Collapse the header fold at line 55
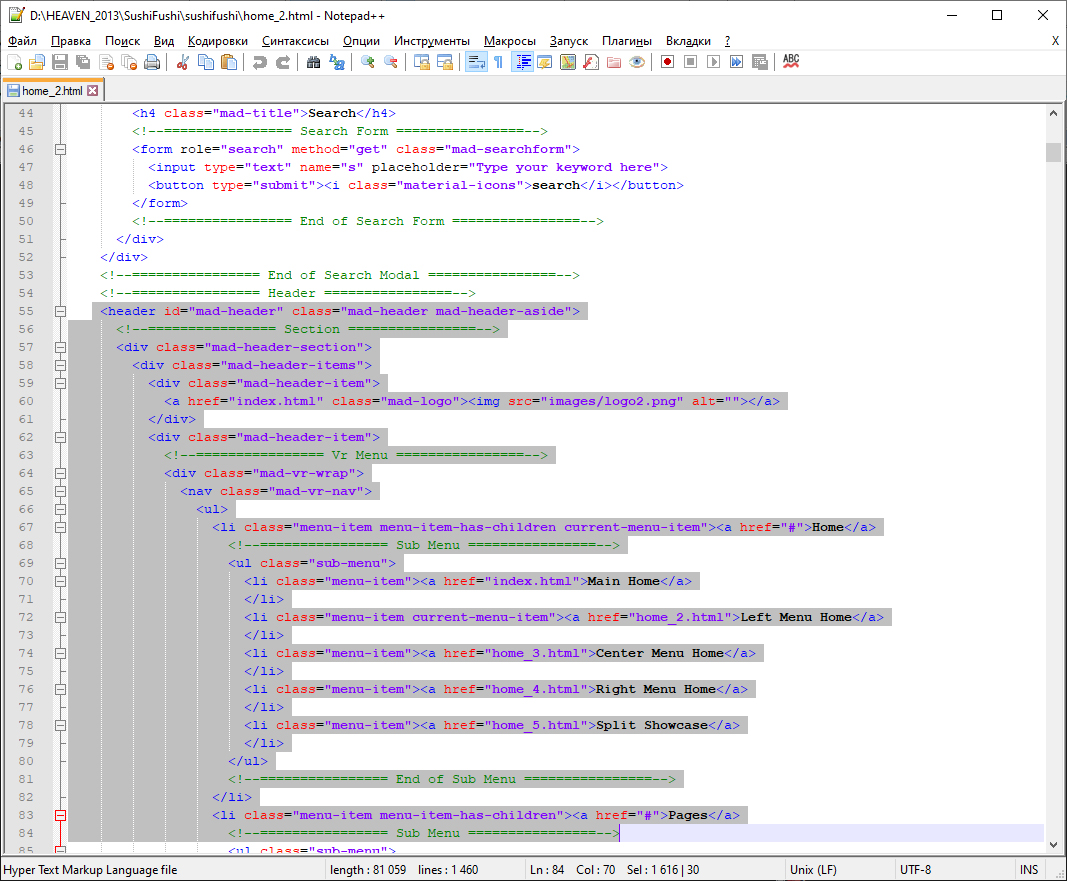 coord(61,311)
